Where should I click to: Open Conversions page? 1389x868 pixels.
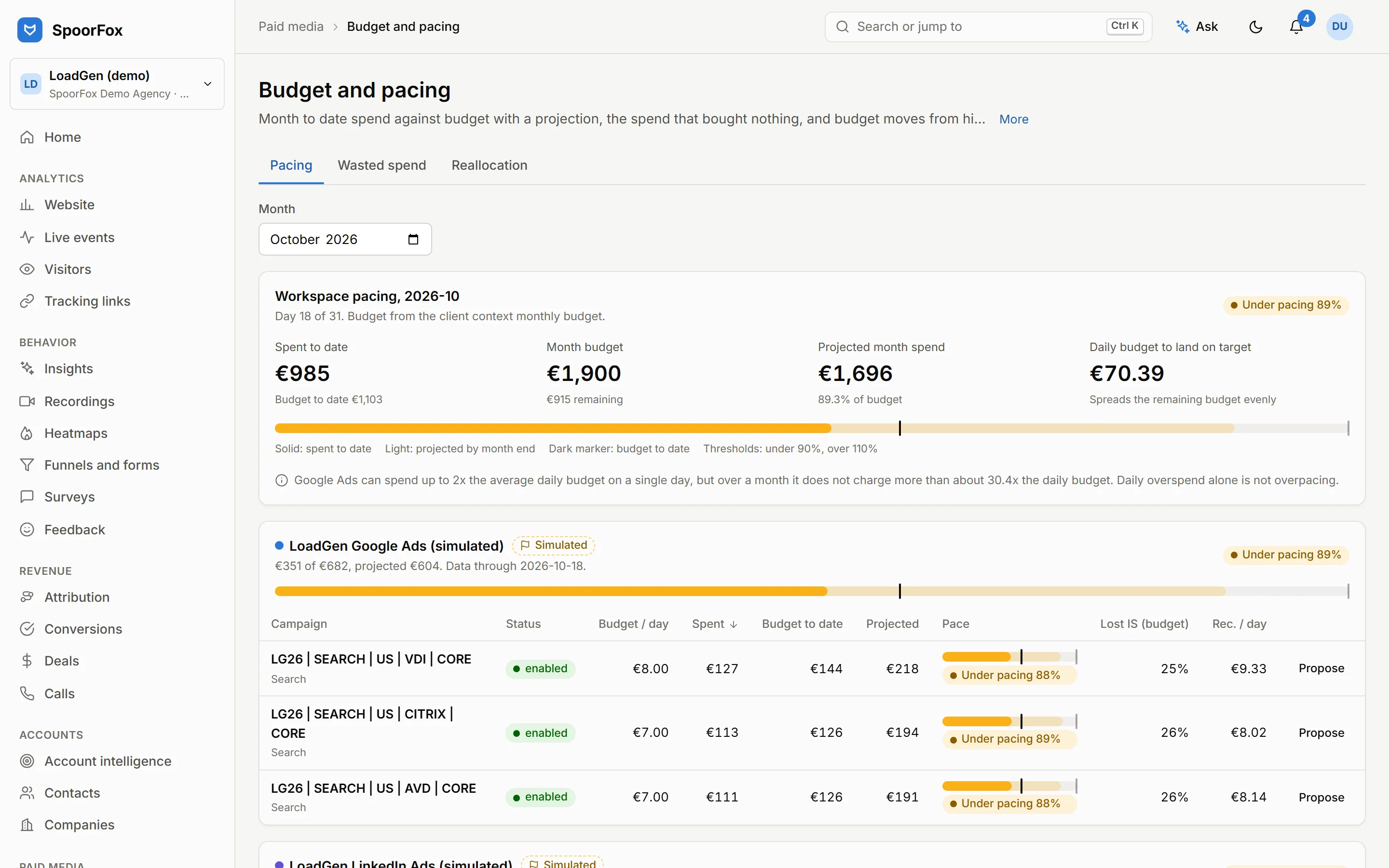point(117,629)
